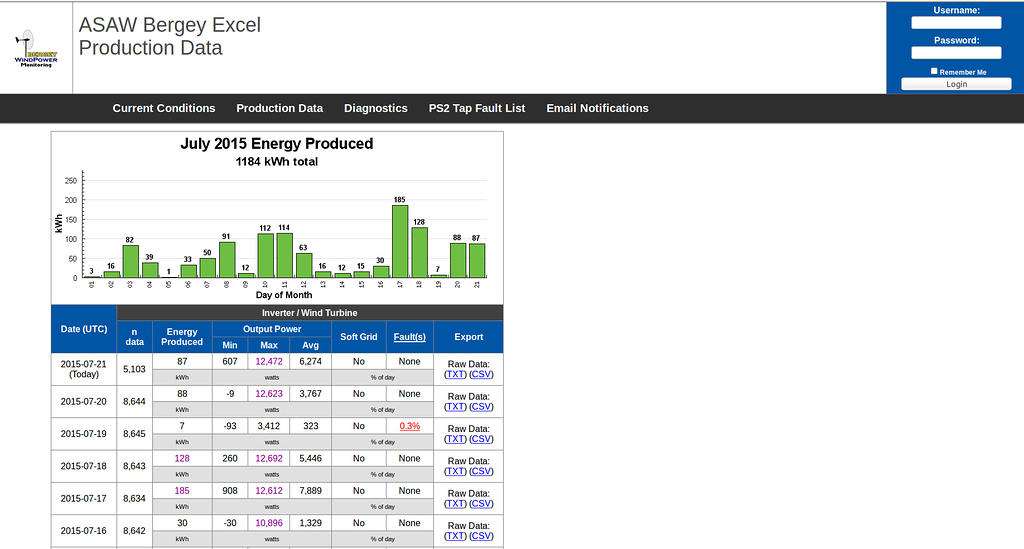Viewport: 1024px width, 549px height.
Task: Download CSV raw data for 2015-07-20
Action: [x=481, y=407]
